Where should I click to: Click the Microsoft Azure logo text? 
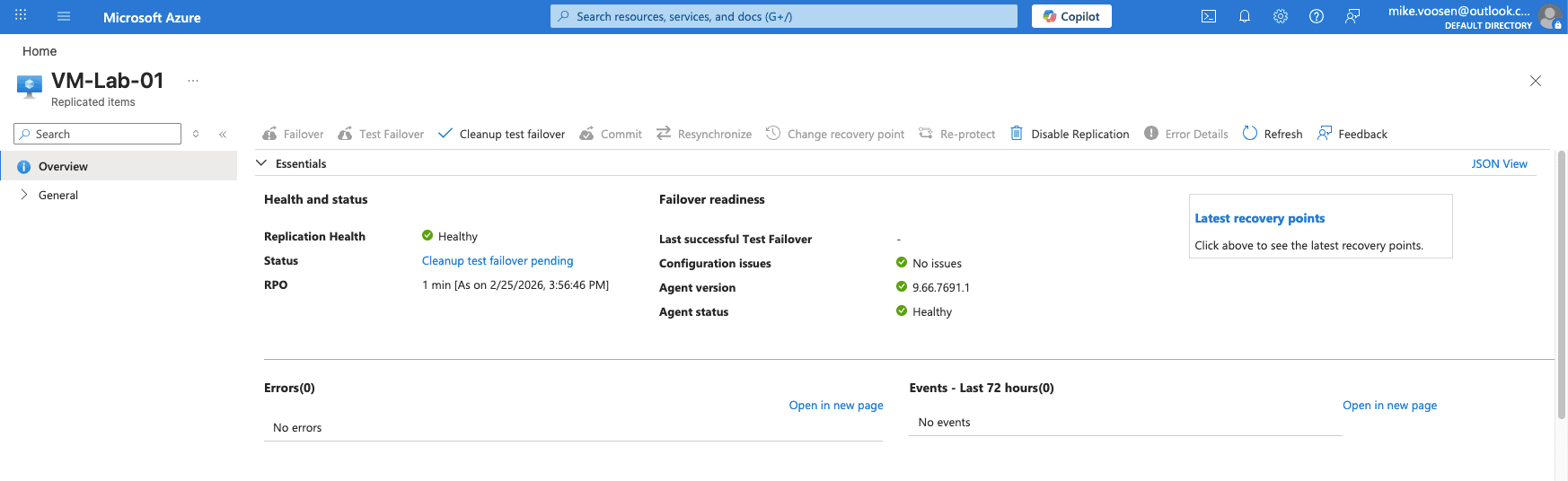tap(152, 17)
